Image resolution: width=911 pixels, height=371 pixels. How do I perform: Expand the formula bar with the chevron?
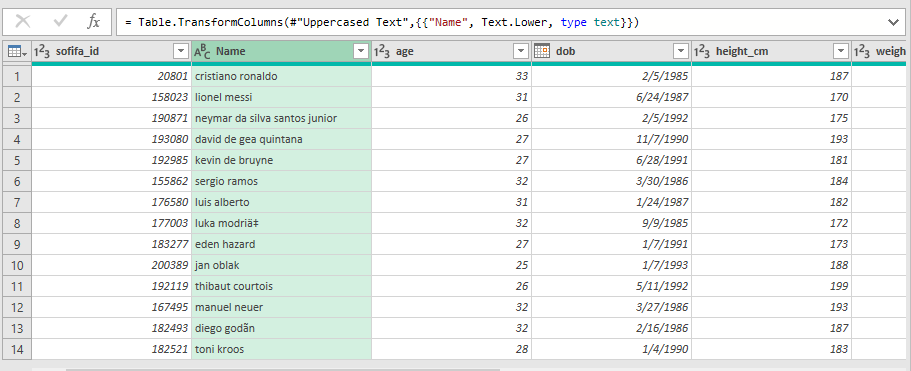pos(893,23)
